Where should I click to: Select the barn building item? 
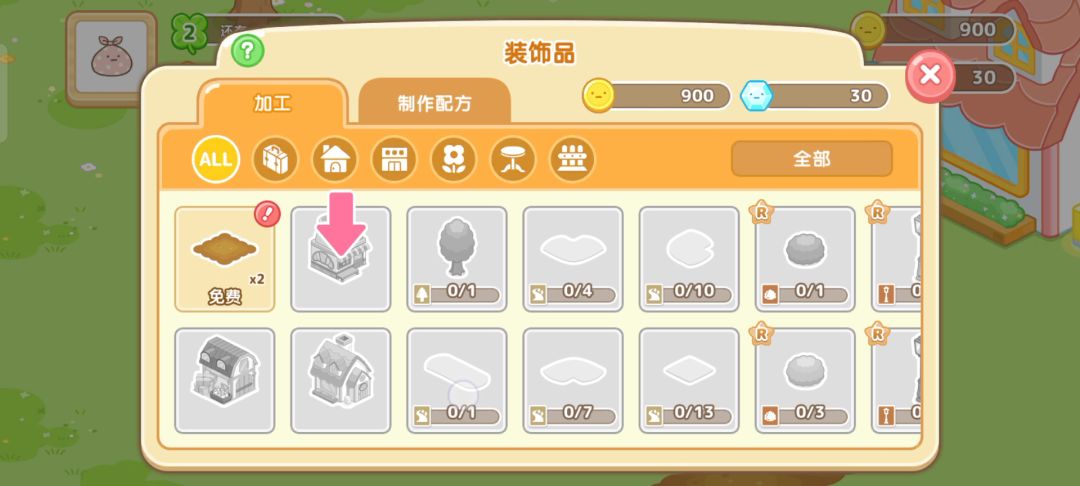click(225, 381)
